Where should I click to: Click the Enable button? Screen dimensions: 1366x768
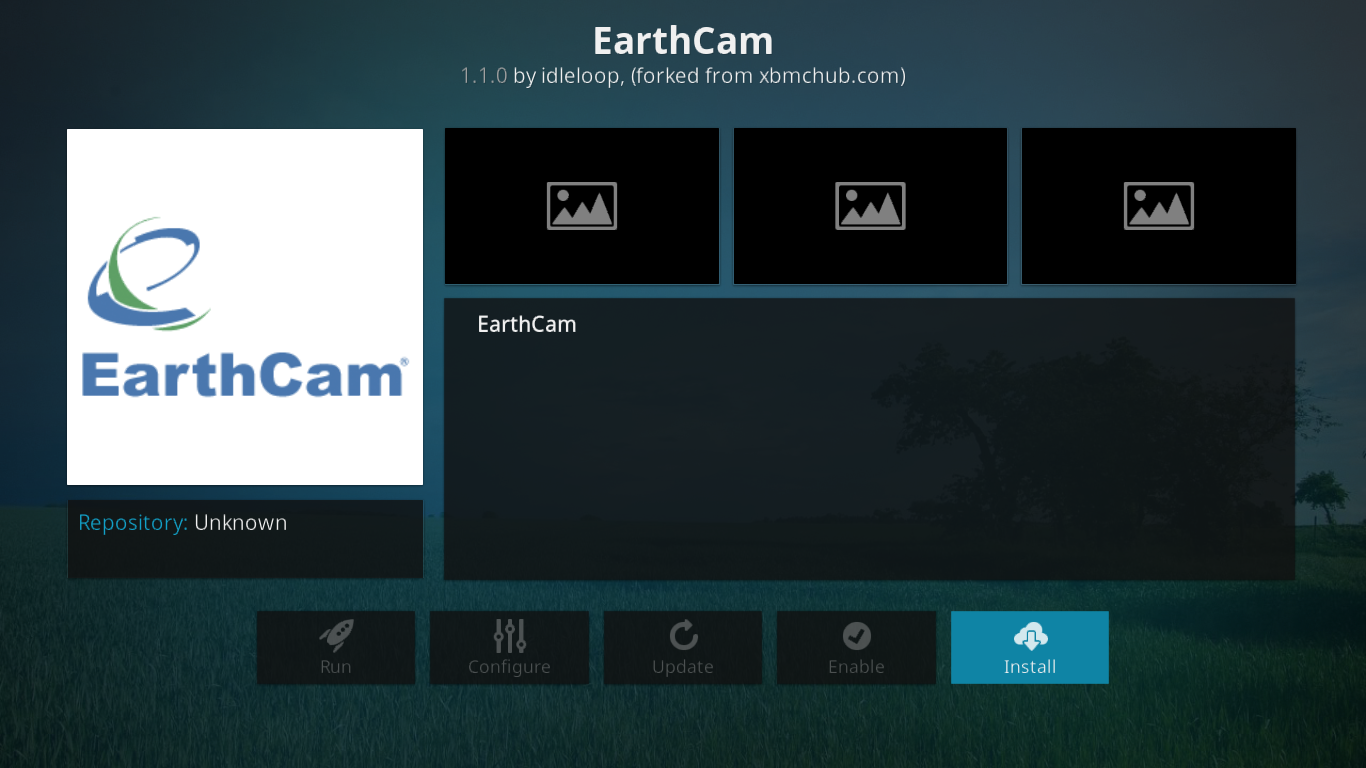point(856,647)
